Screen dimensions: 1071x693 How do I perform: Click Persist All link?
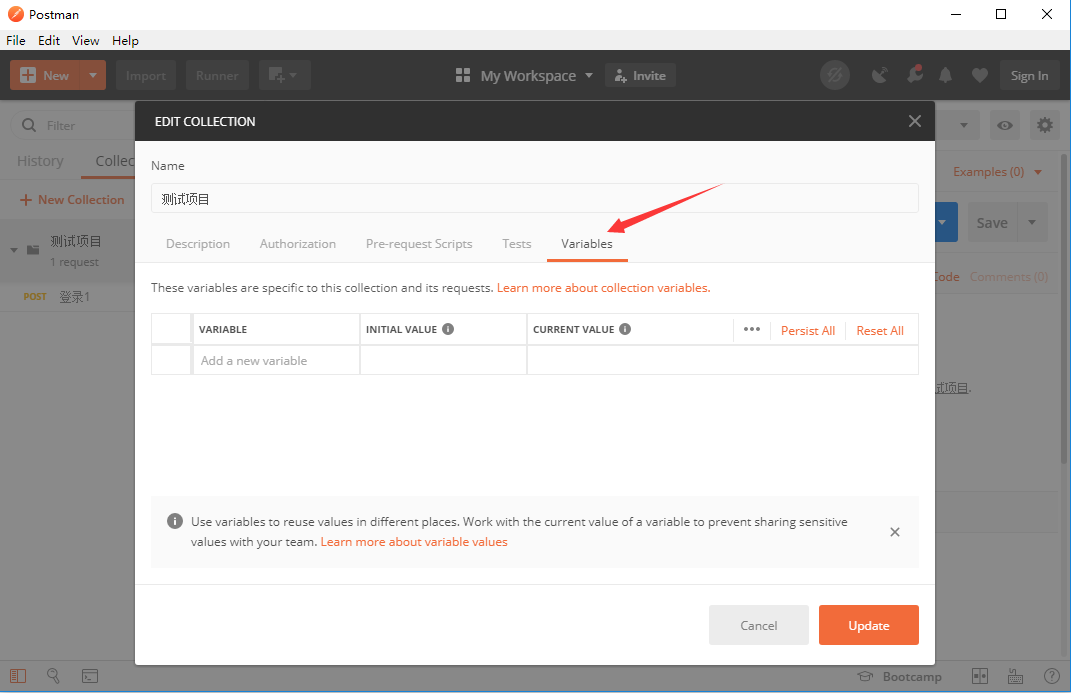tap(807, 330)
